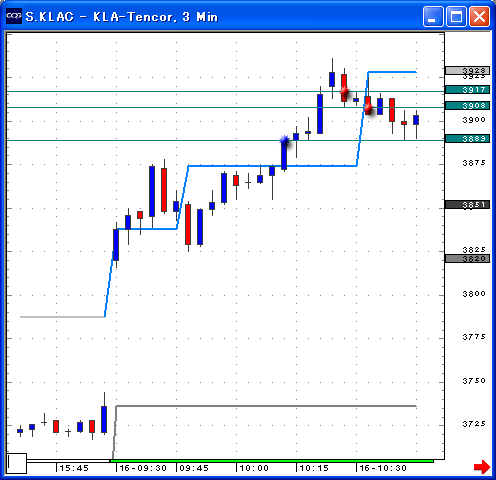This screenshot has width=496, height=480.
Task: Select the teal 3908 price label
Action: point(468,106)
